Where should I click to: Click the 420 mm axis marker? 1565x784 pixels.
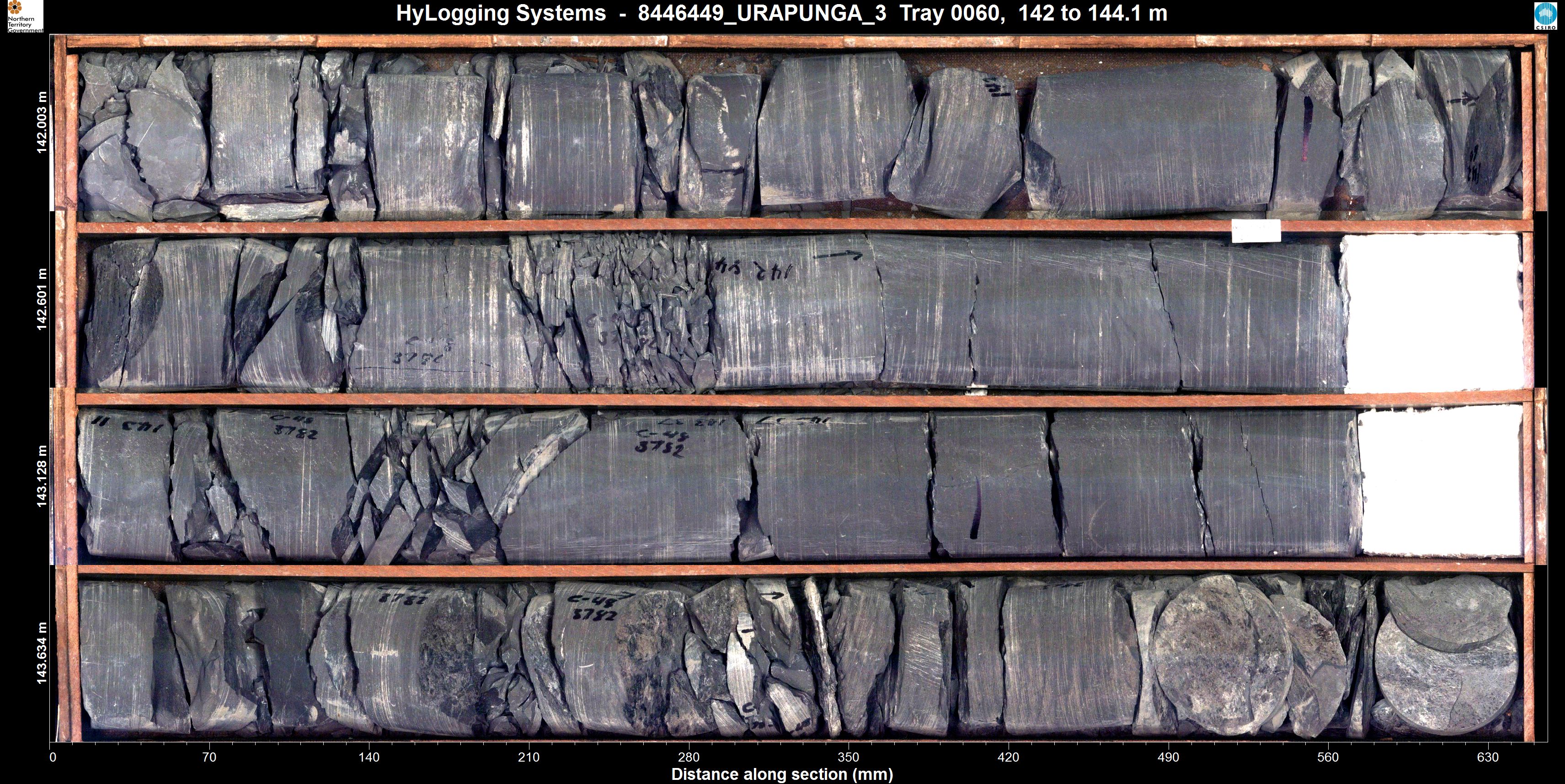(1008, 757)
